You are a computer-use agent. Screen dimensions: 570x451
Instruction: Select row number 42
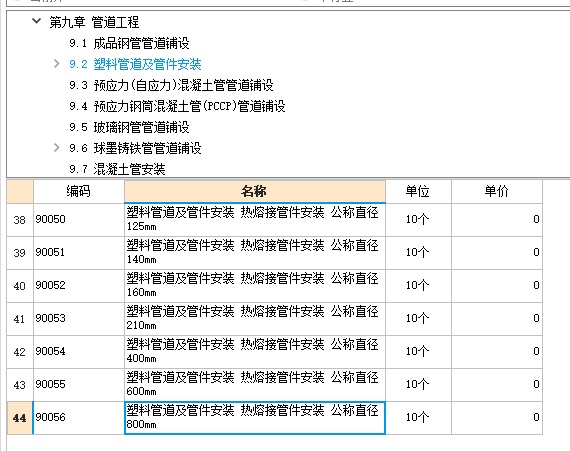pos(20,352)
